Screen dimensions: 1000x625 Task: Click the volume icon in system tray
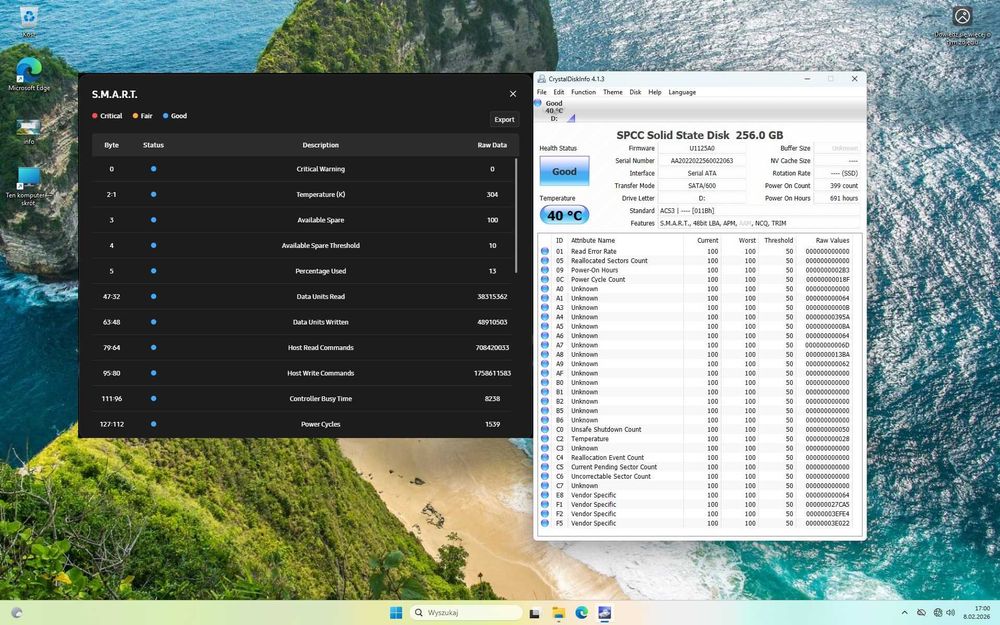tap(951, 613)
